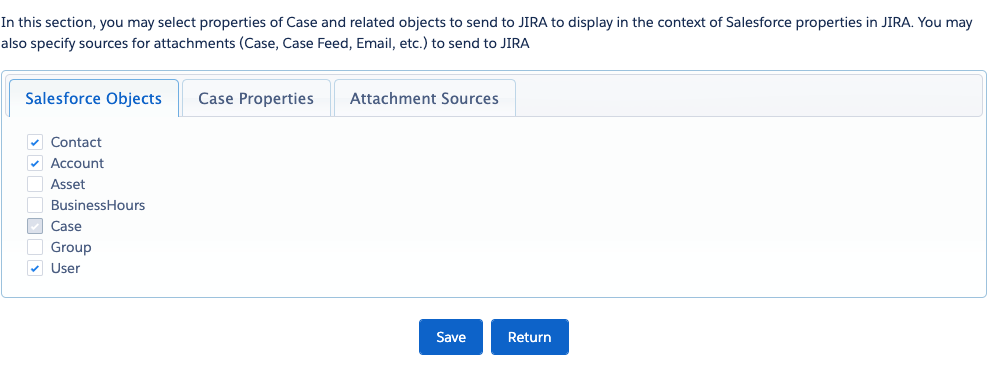This screenshot has height=373, width=990.
Task: Click the Return button
Action: [x=530, y=337]
